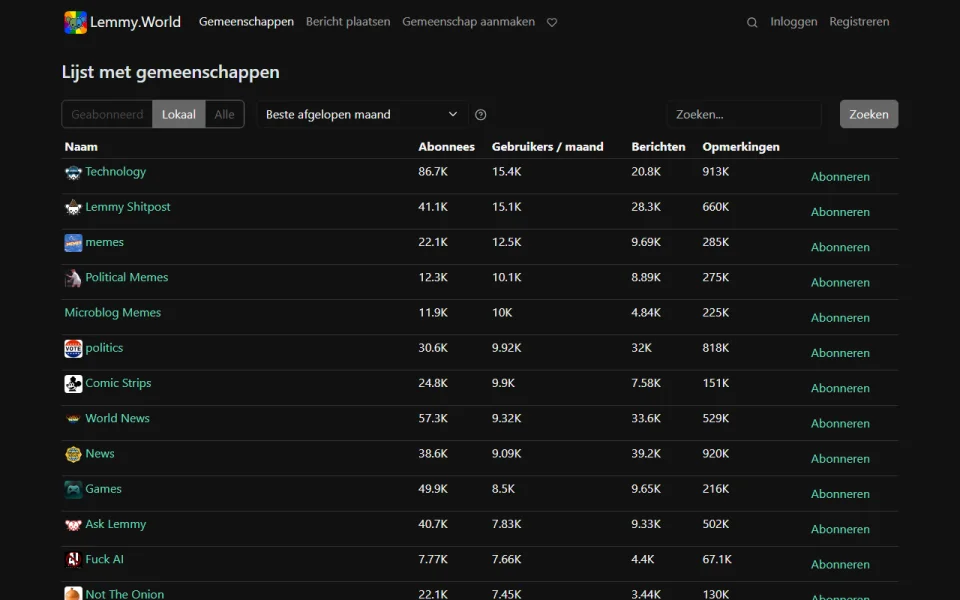Screen dimensions: 960x600
Task: Click the Gebruikers / maand column header
Action: (x=547, y=147)
